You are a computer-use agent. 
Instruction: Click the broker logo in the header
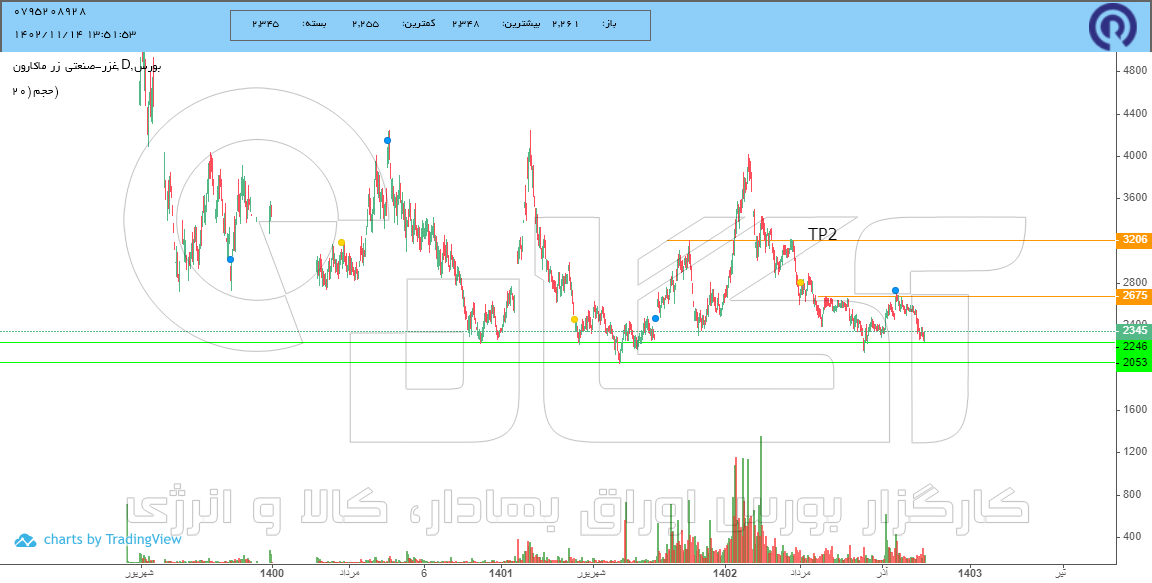[1112, 26]
